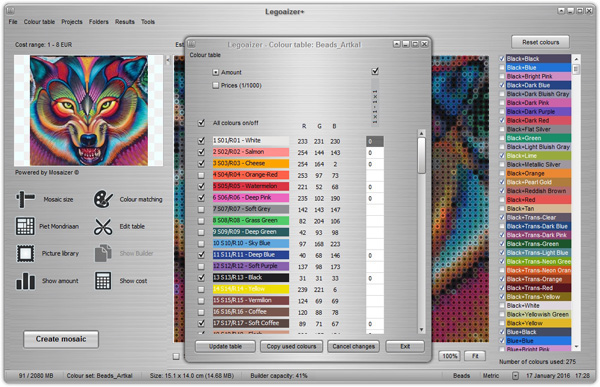Enable the Prices (1/1000) checkbox
This screenshot has height=387, width=600.
(216, 85)
